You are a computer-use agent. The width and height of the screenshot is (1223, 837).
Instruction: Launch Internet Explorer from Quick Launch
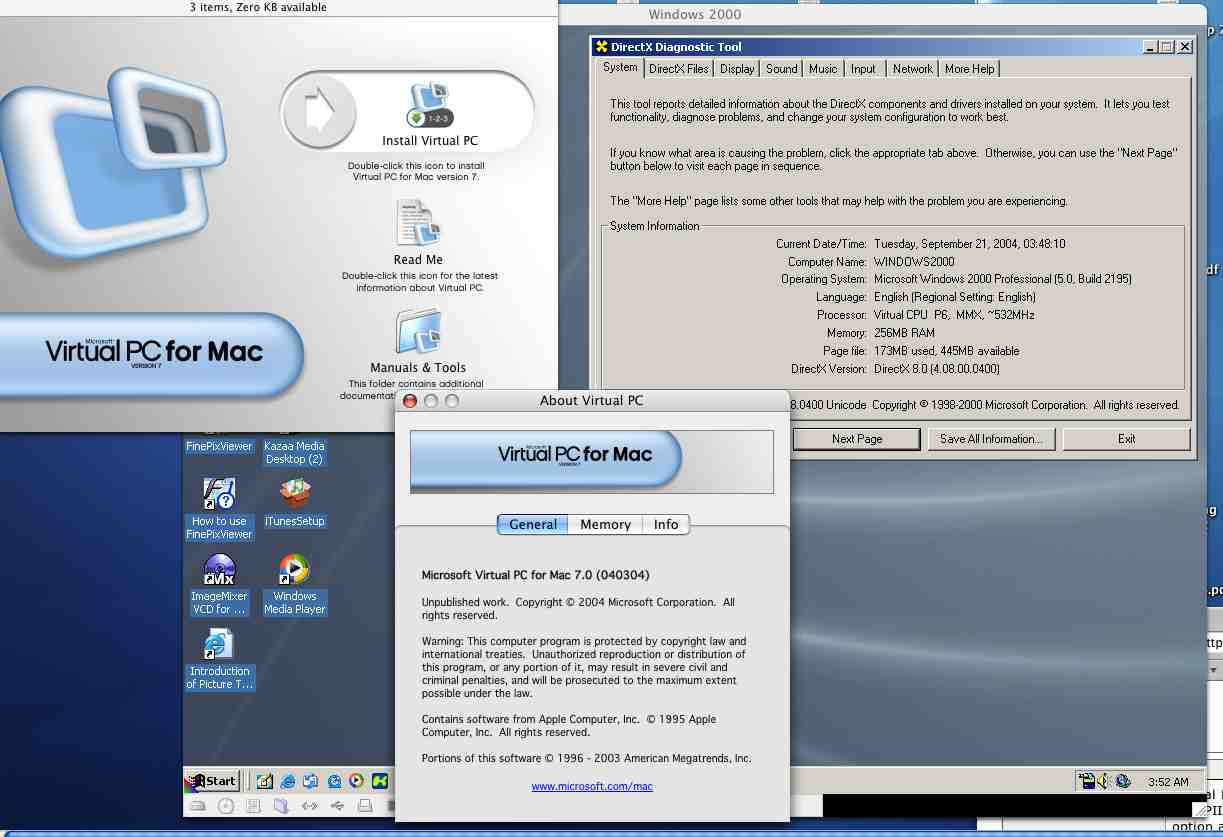(x=288, y=781)
